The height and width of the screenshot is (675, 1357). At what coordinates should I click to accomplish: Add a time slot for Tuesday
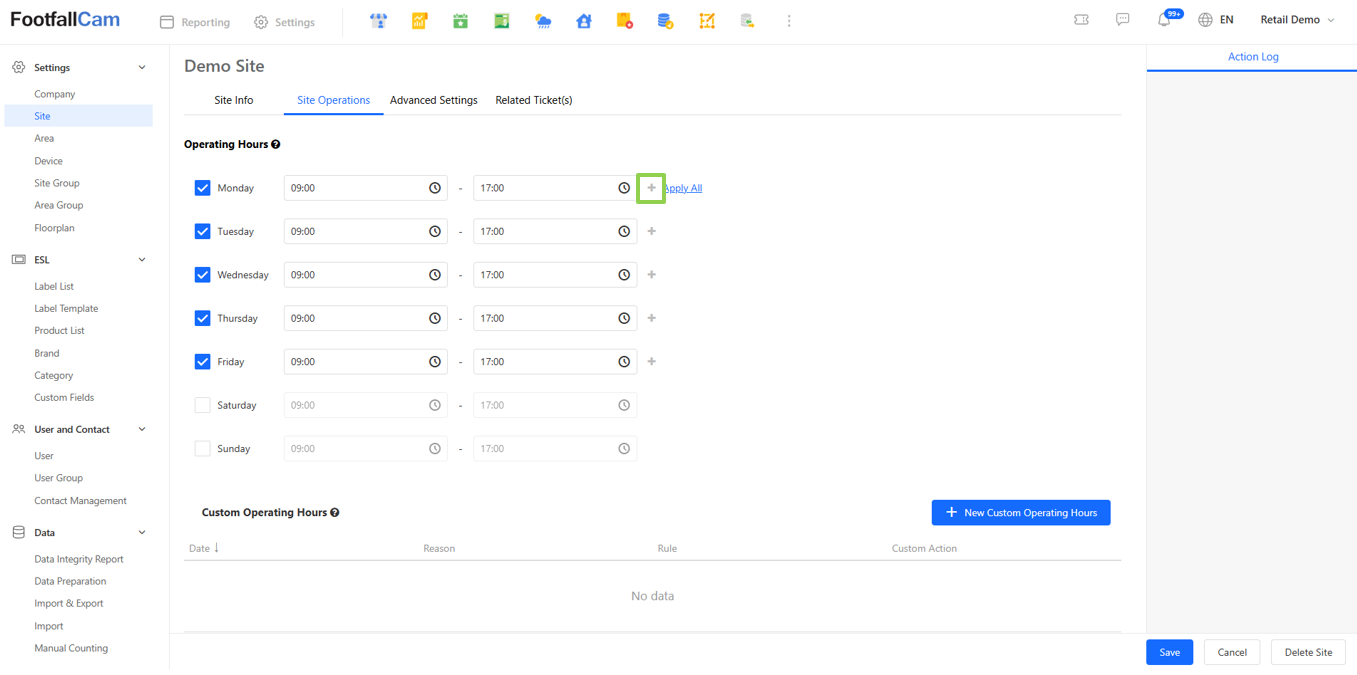[x=652, y=231]
